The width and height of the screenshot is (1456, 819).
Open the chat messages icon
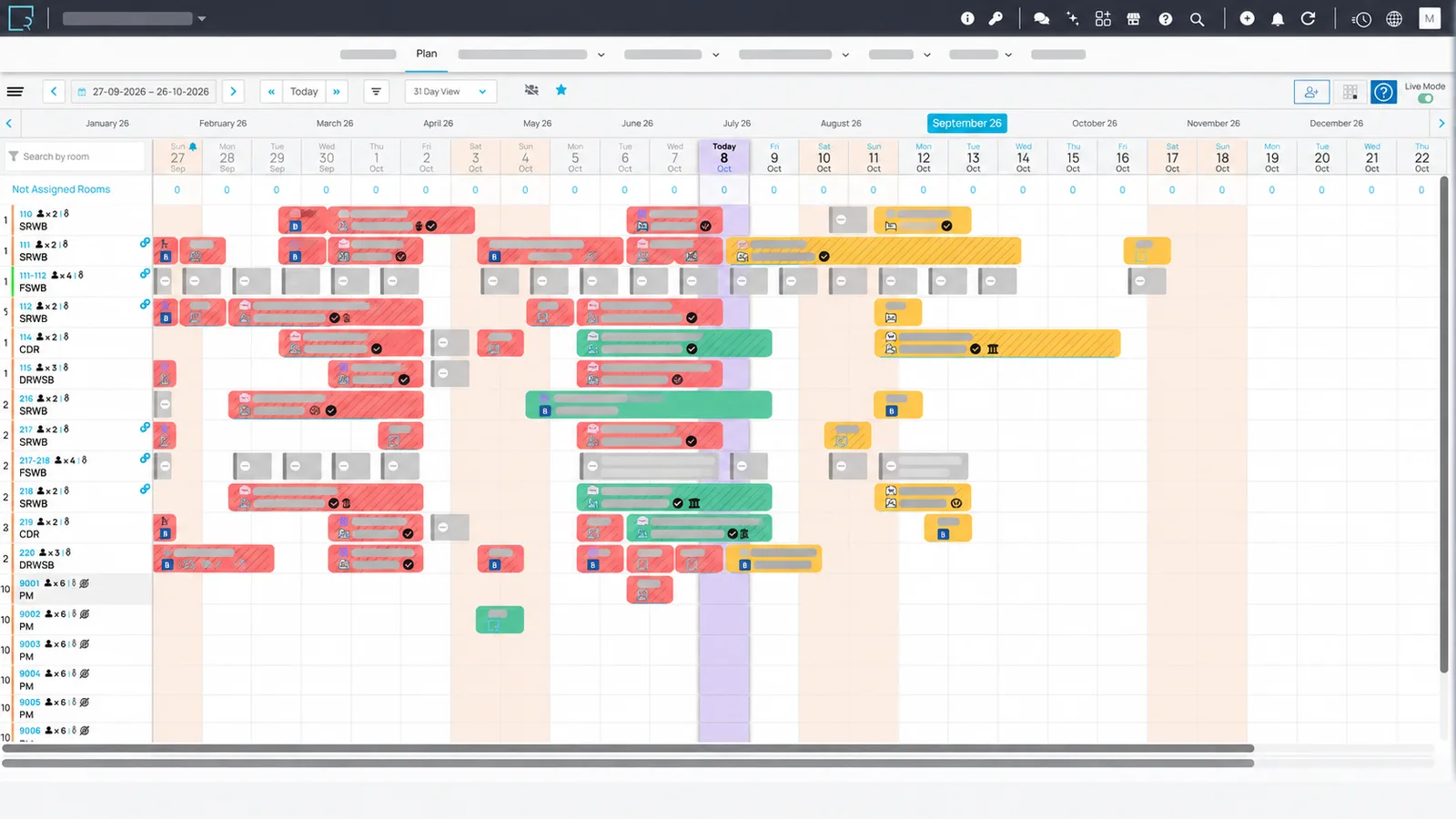(1042, 19)
